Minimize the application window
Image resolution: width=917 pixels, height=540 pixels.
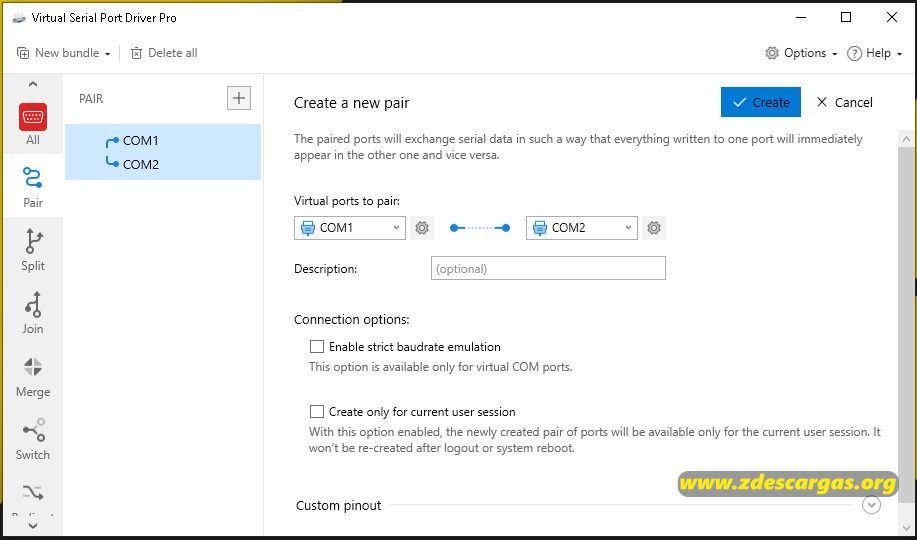[x=801, y=18]
